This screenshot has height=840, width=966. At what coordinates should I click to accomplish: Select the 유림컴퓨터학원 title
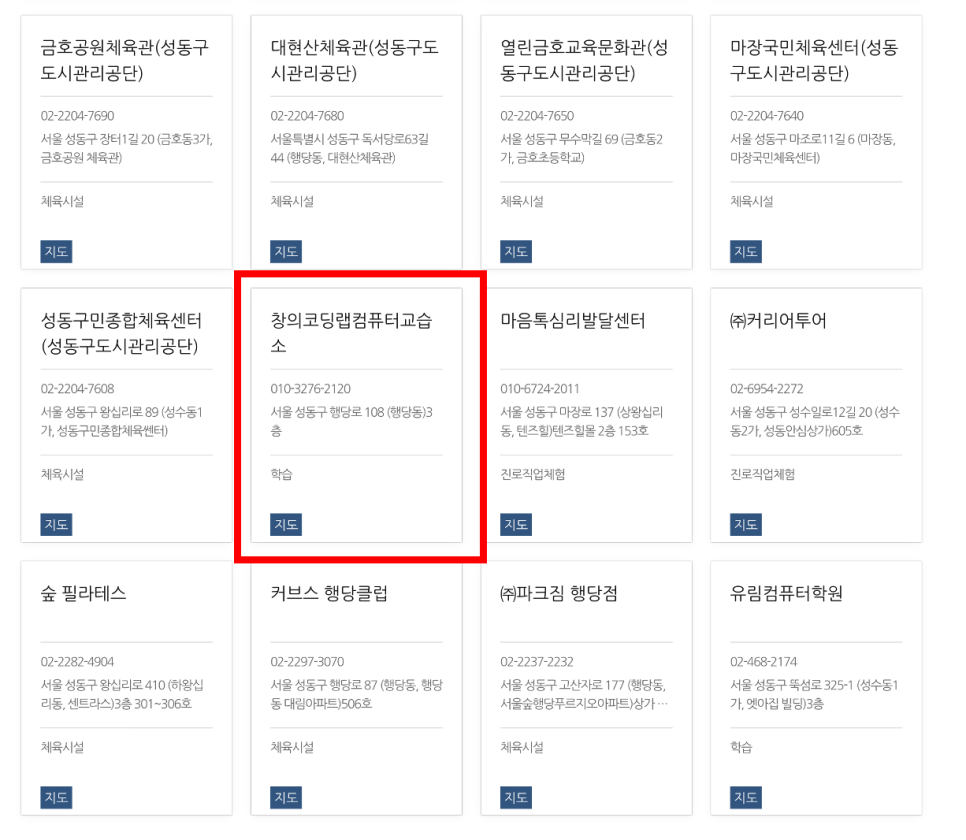tap(786, 593)
